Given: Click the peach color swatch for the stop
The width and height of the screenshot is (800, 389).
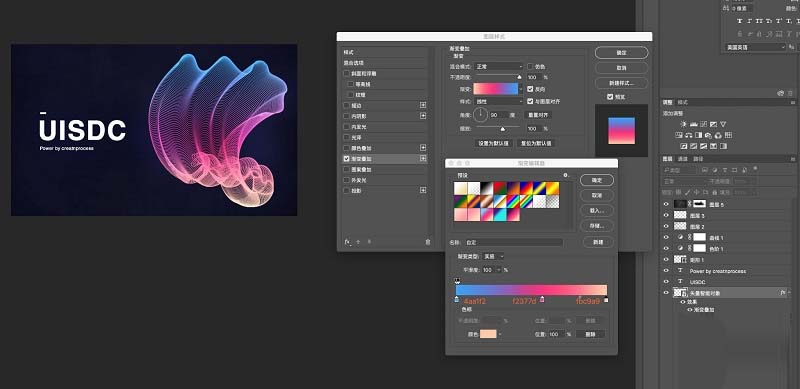Looking at the screenshot, I should [488, 334].
